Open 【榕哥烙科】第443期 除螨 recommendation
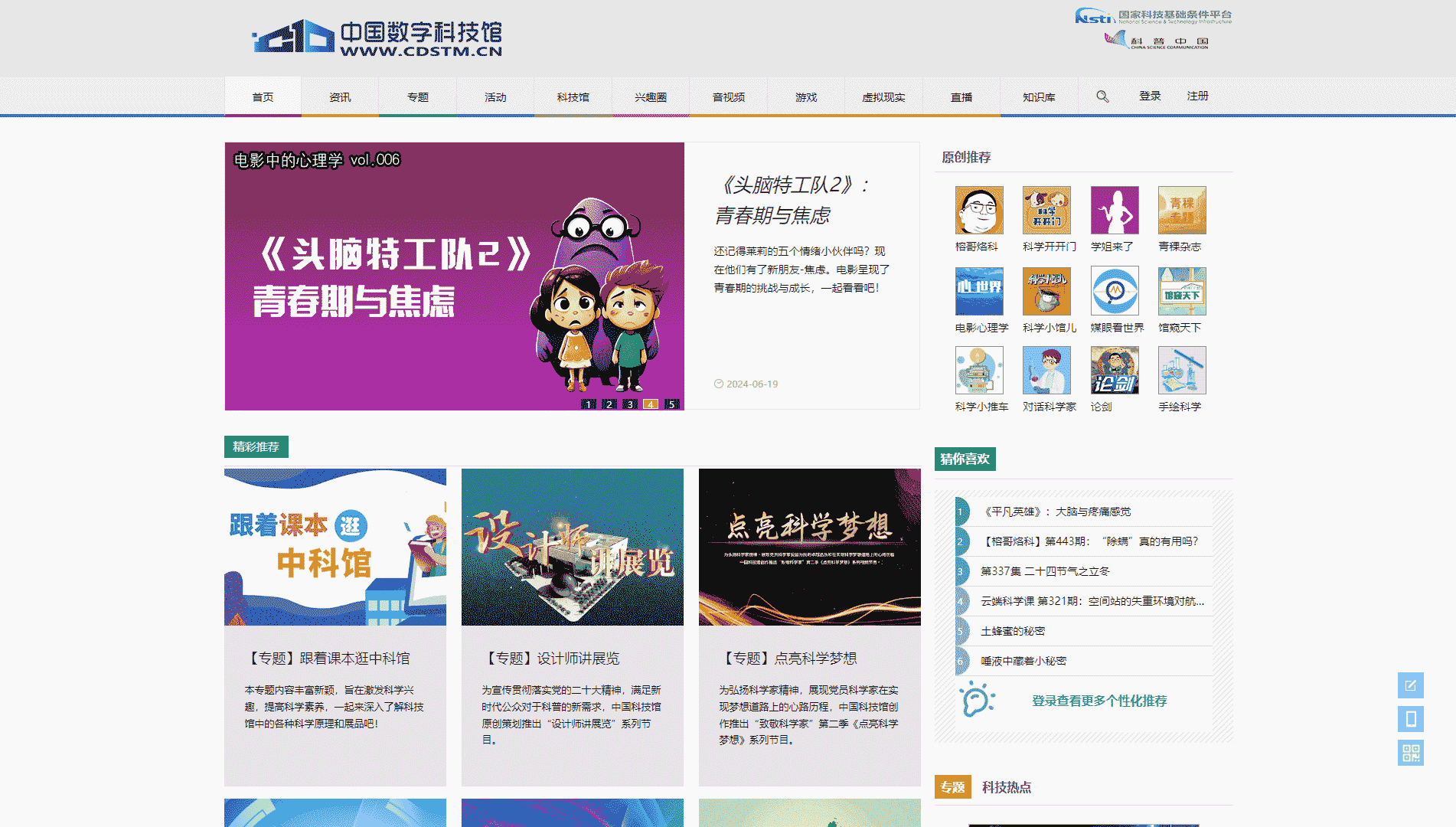Viewport: 1456px width, 827px height. click(1089, 541)
